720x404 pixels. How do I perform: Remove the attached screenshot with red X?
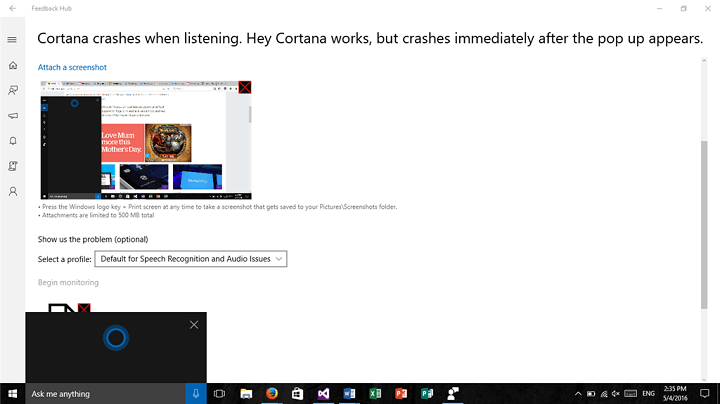pos(245,87)
